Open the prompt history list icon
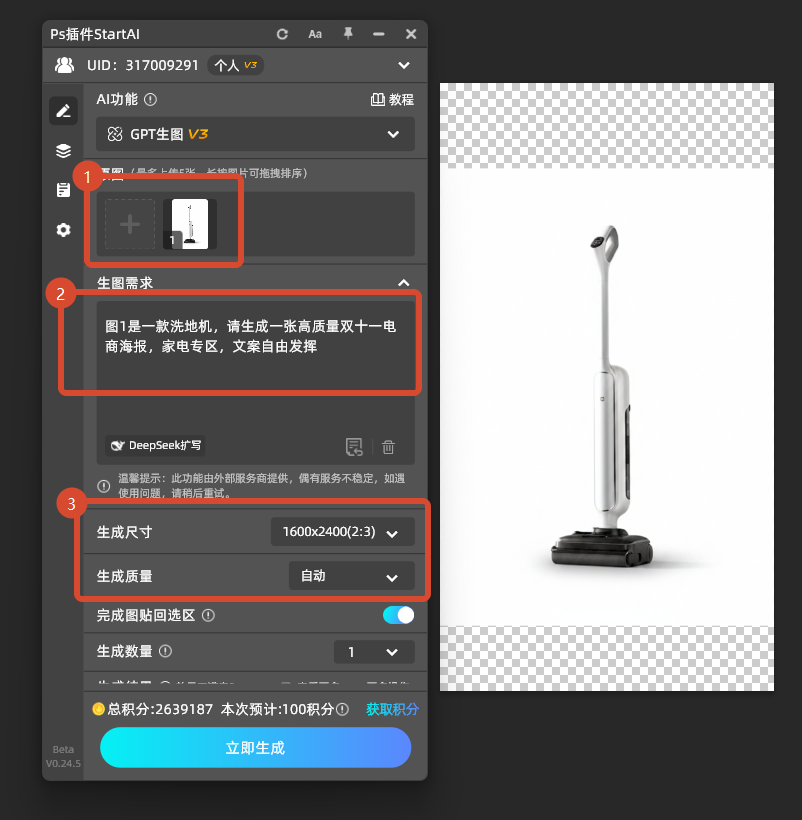Image resolution: width=802 pixels, height=820 pixels. point(354,447)
